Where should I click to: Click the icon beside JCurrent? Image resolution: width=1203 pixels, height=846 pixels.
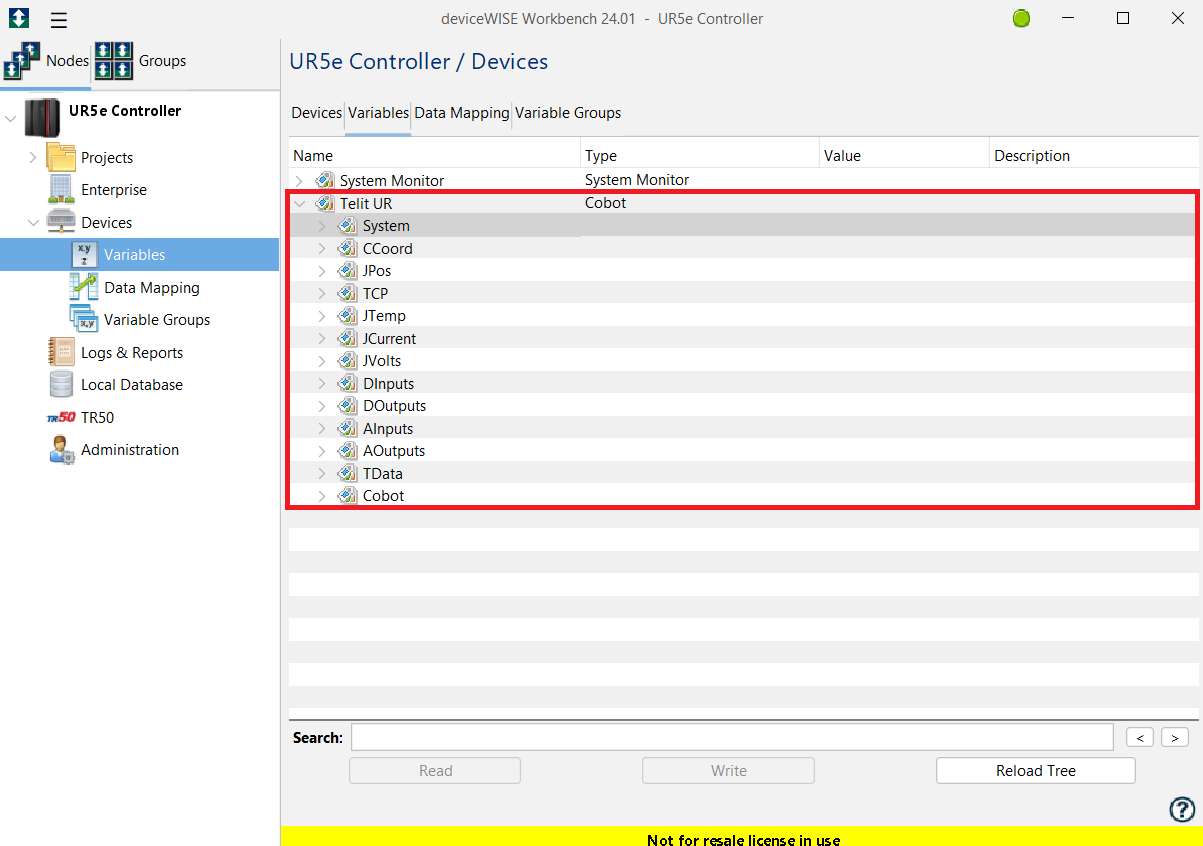347,338
